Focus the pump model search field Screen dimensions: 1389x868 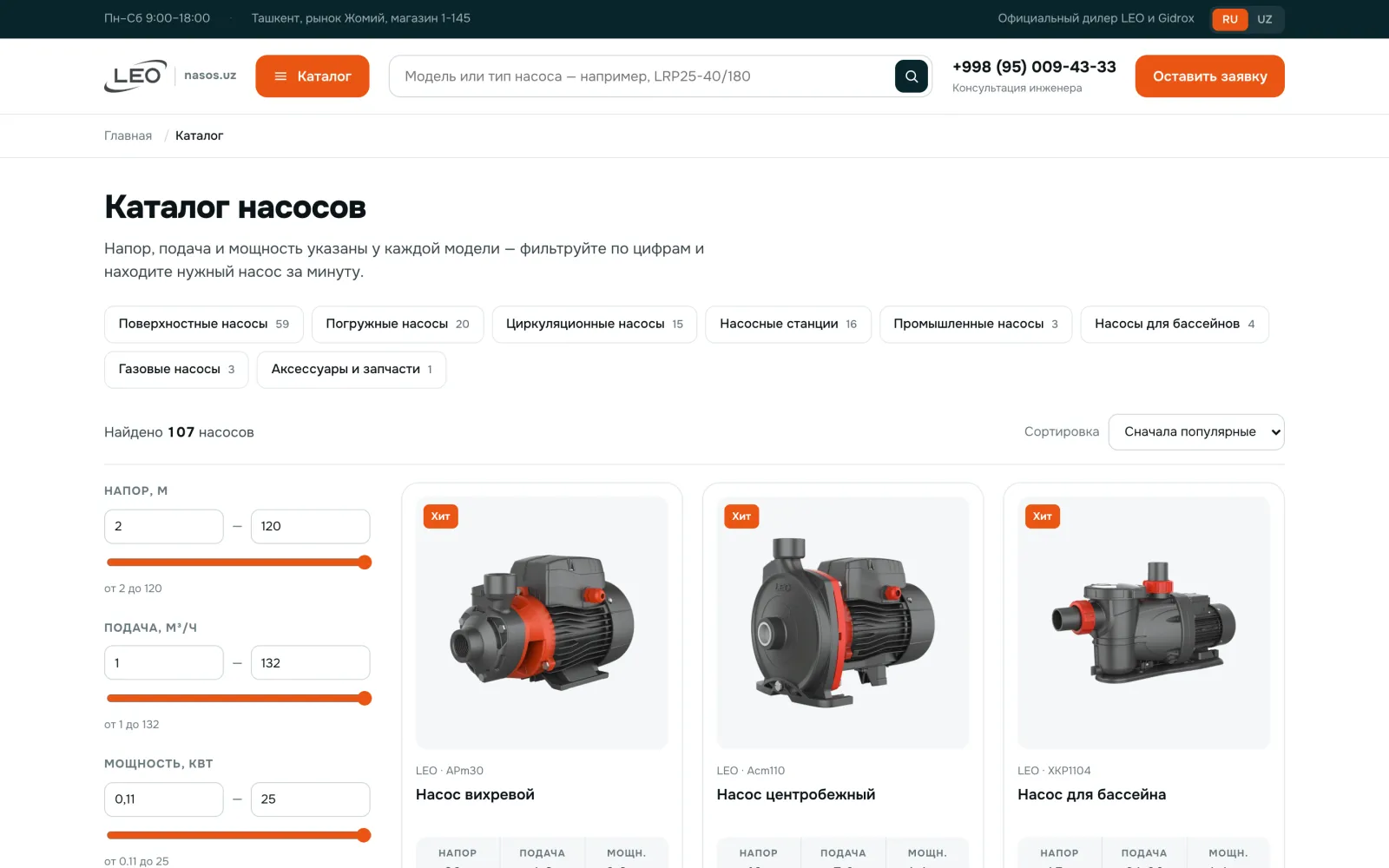click(642, 76)
